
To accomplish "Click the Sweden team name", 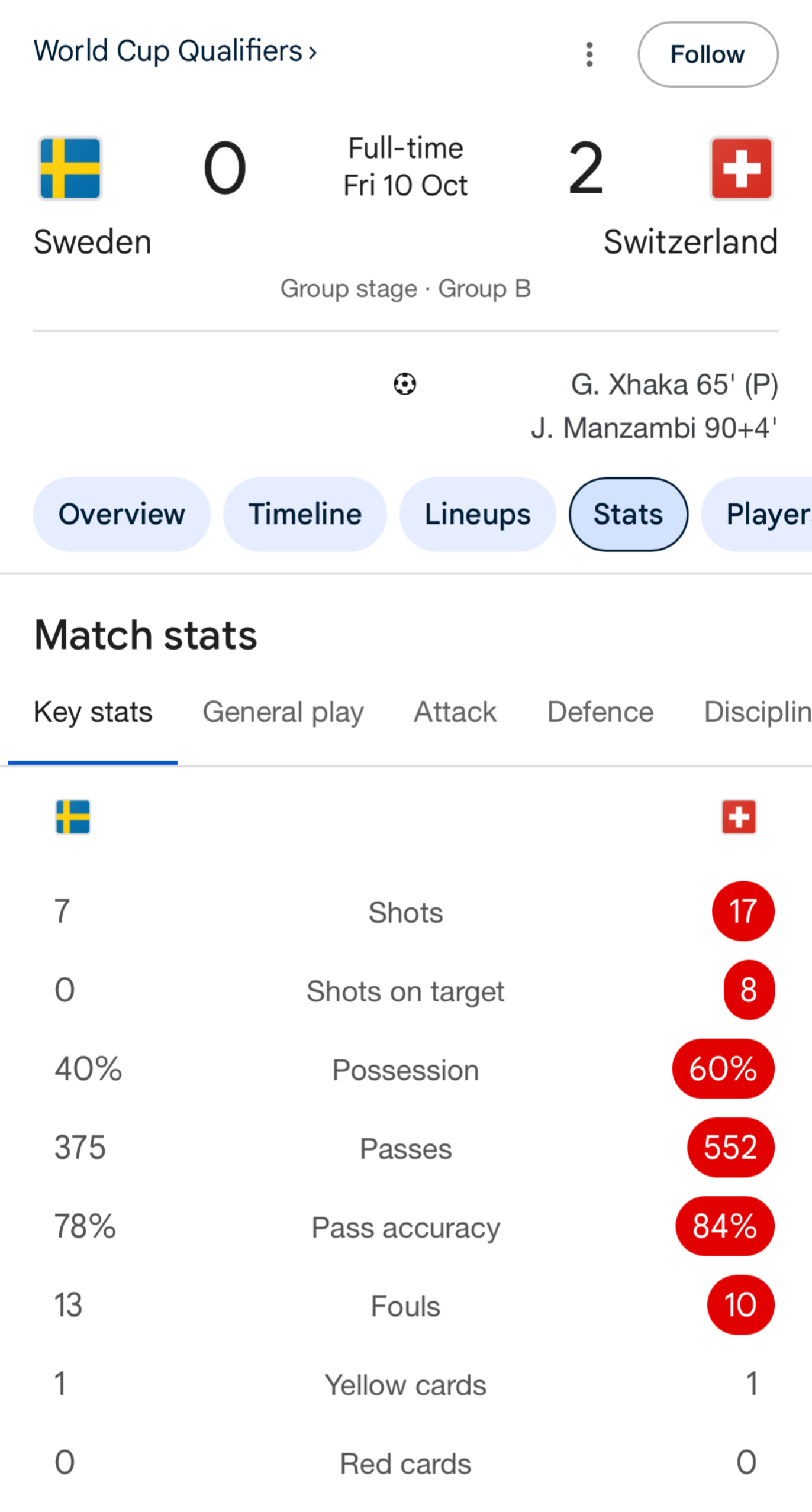I will point(93,242).
